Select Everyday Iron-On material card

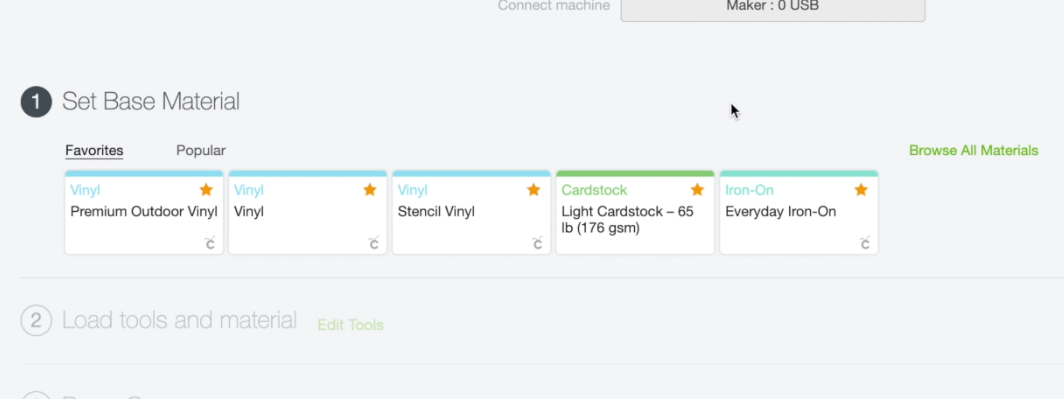point(799,212)
